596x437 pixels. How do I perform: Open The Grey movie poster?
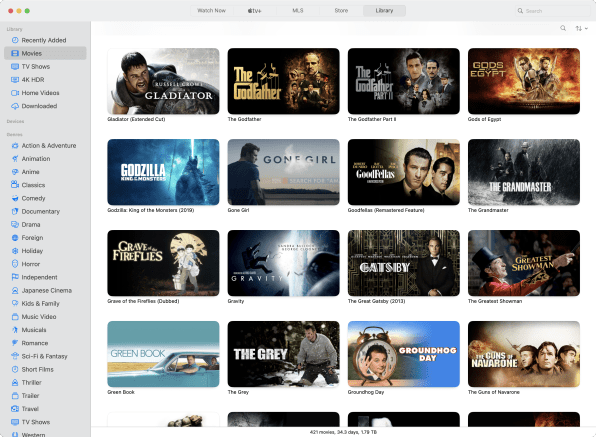284,354
